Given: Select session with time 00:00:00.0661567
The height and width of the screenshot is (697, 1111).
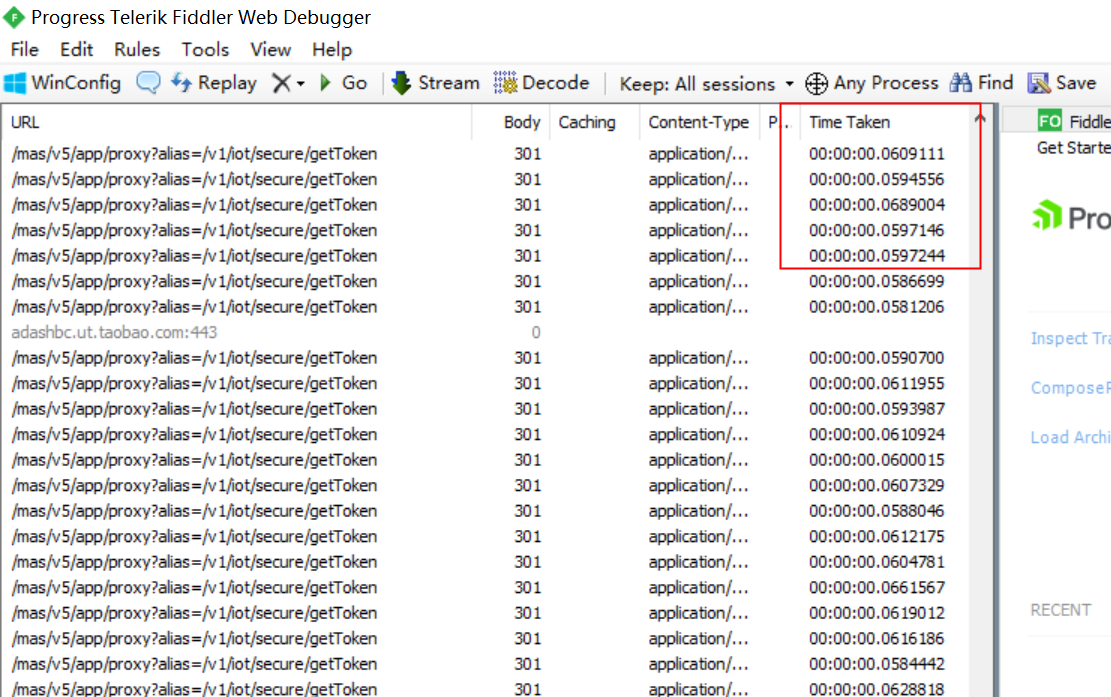Looking at the screenshot, I should point(485,587).
